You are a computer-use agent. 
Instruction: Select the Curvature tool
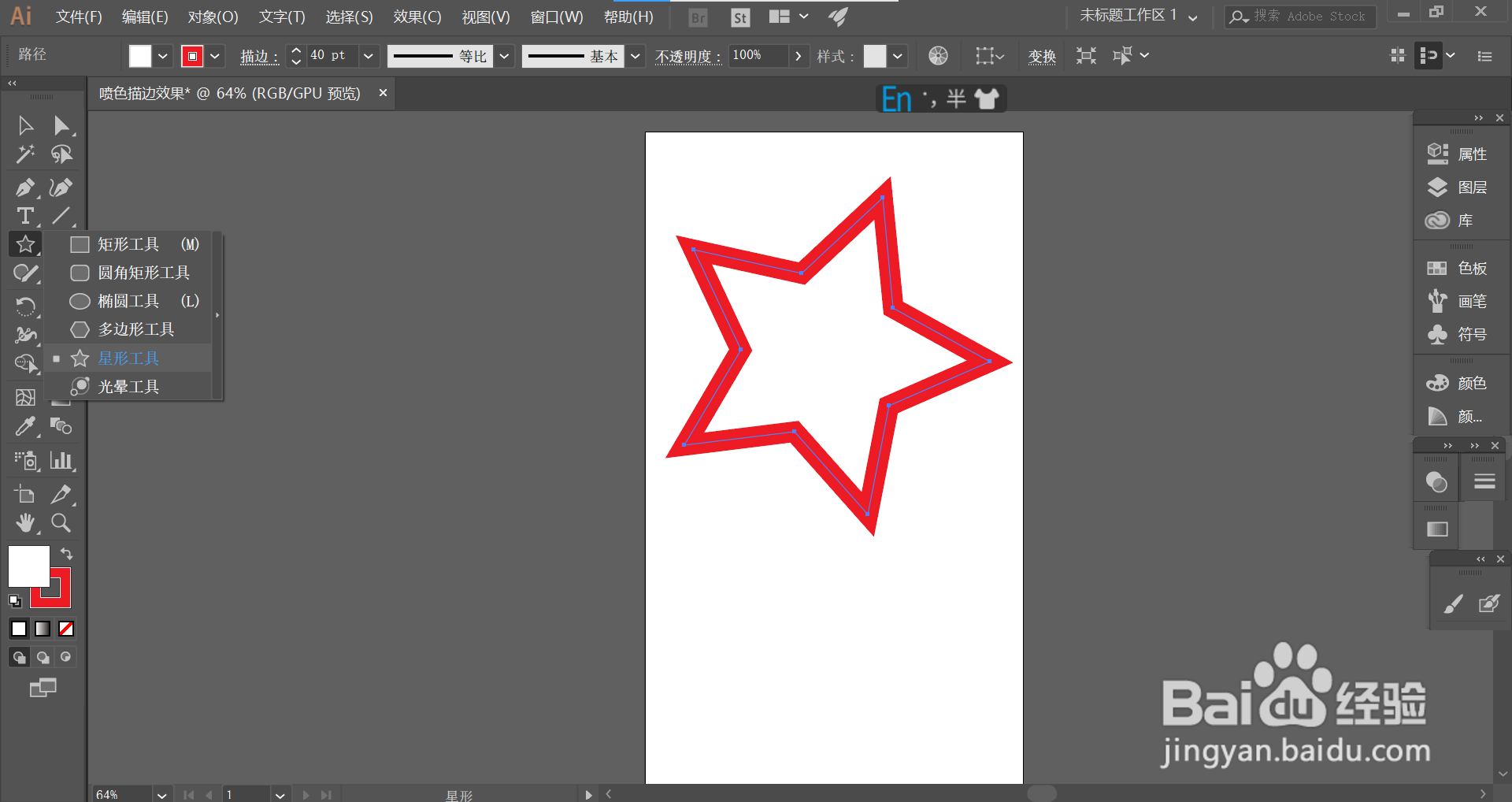coord(61,188)
